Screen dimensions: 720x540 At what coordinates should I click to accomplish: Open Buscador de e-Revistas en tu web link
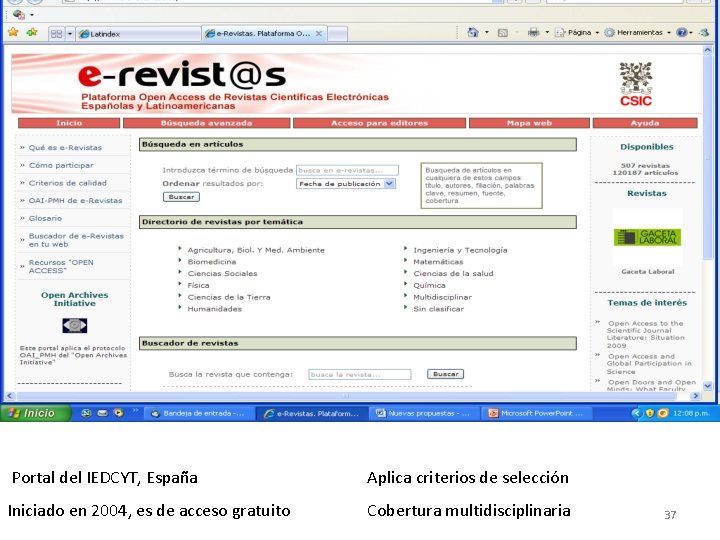76,240
